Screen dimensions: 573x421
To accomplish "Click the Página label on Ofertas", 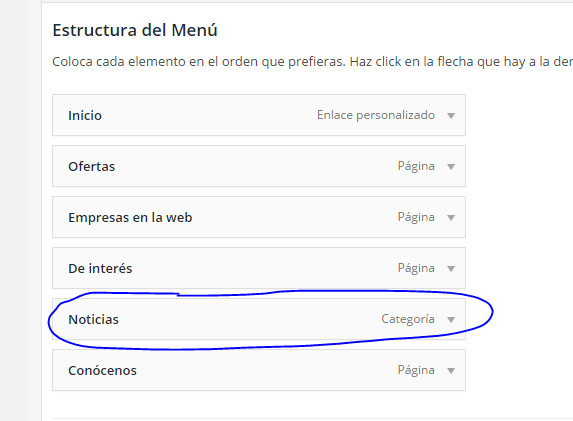I will click(416, 166).
